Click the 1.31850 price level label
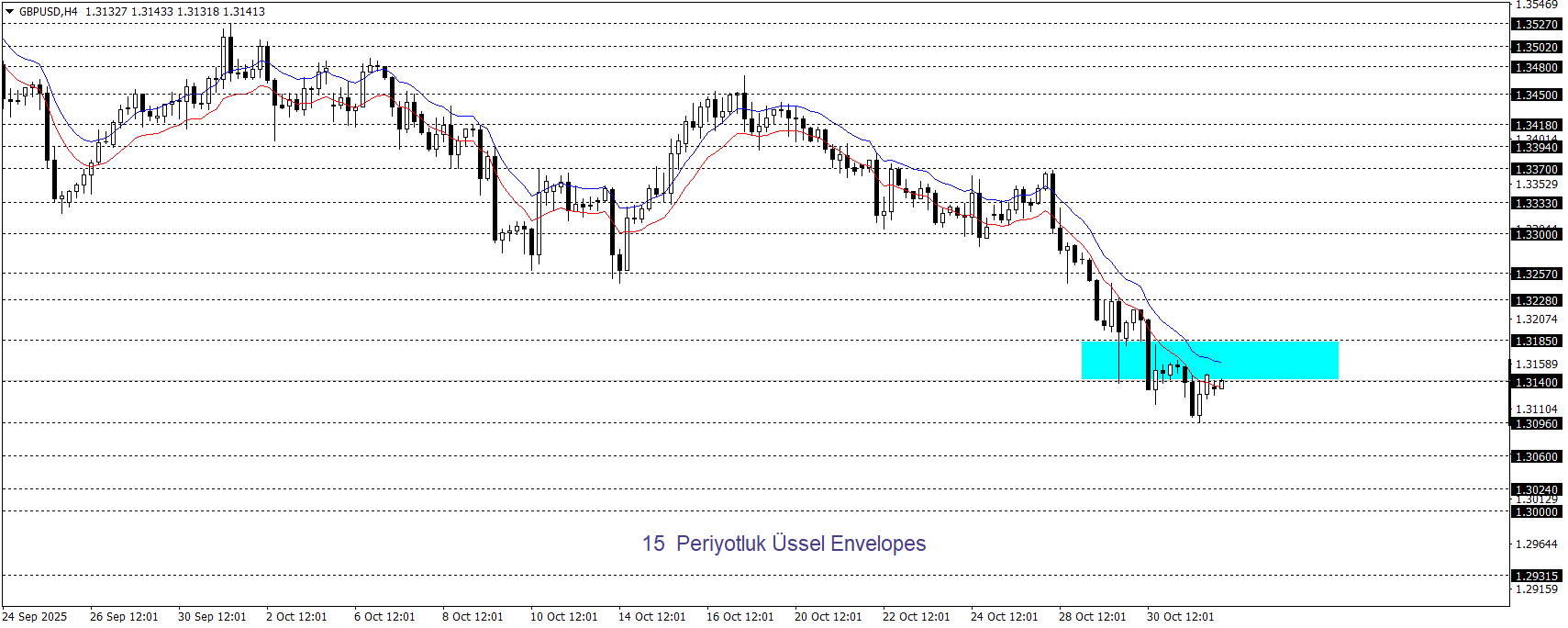Image resolution: width=1568 pixels, height=628 pixels. point(1536,342)
